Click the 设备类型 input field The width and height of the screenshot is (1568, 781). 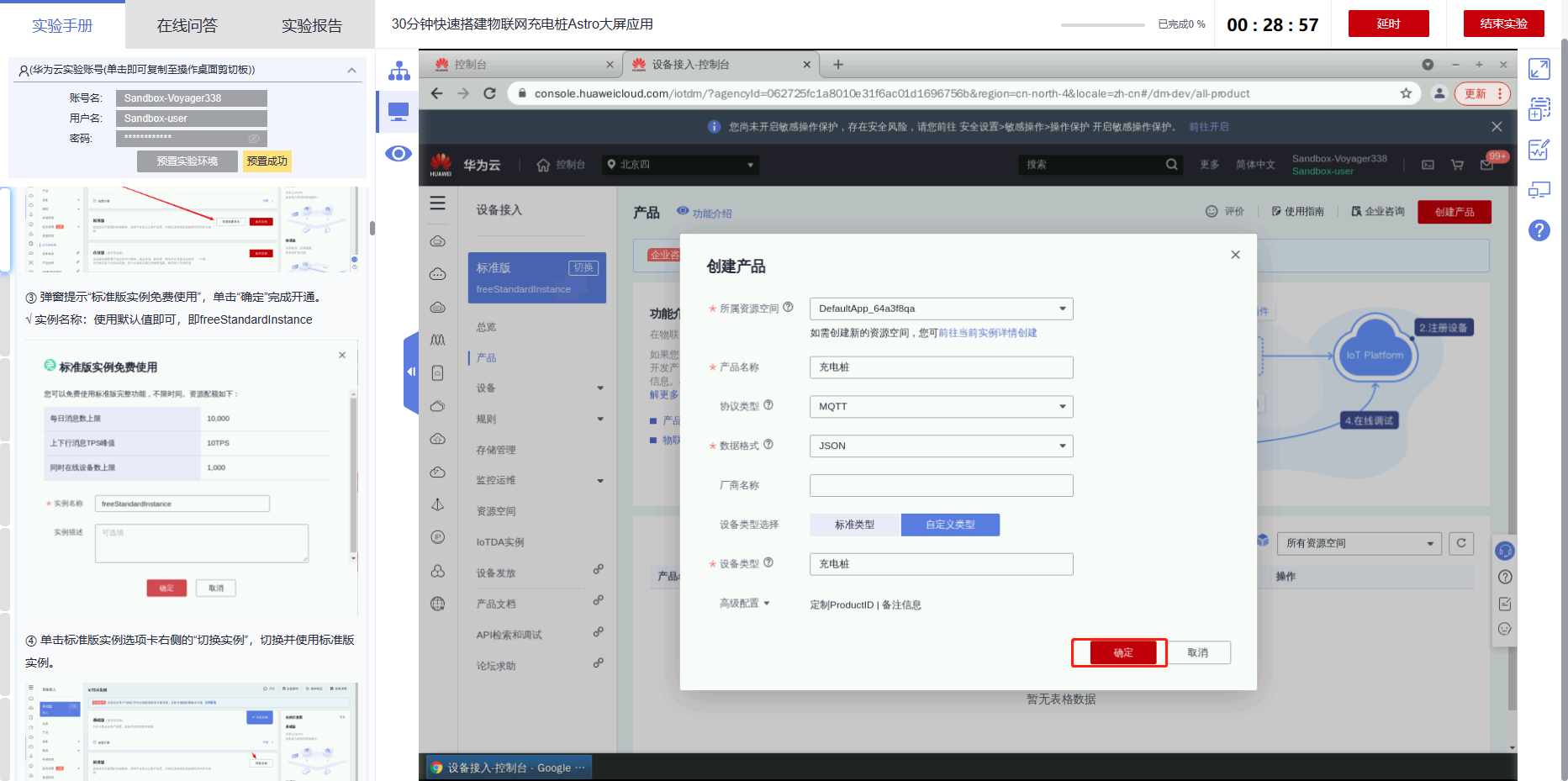[941, 564]
